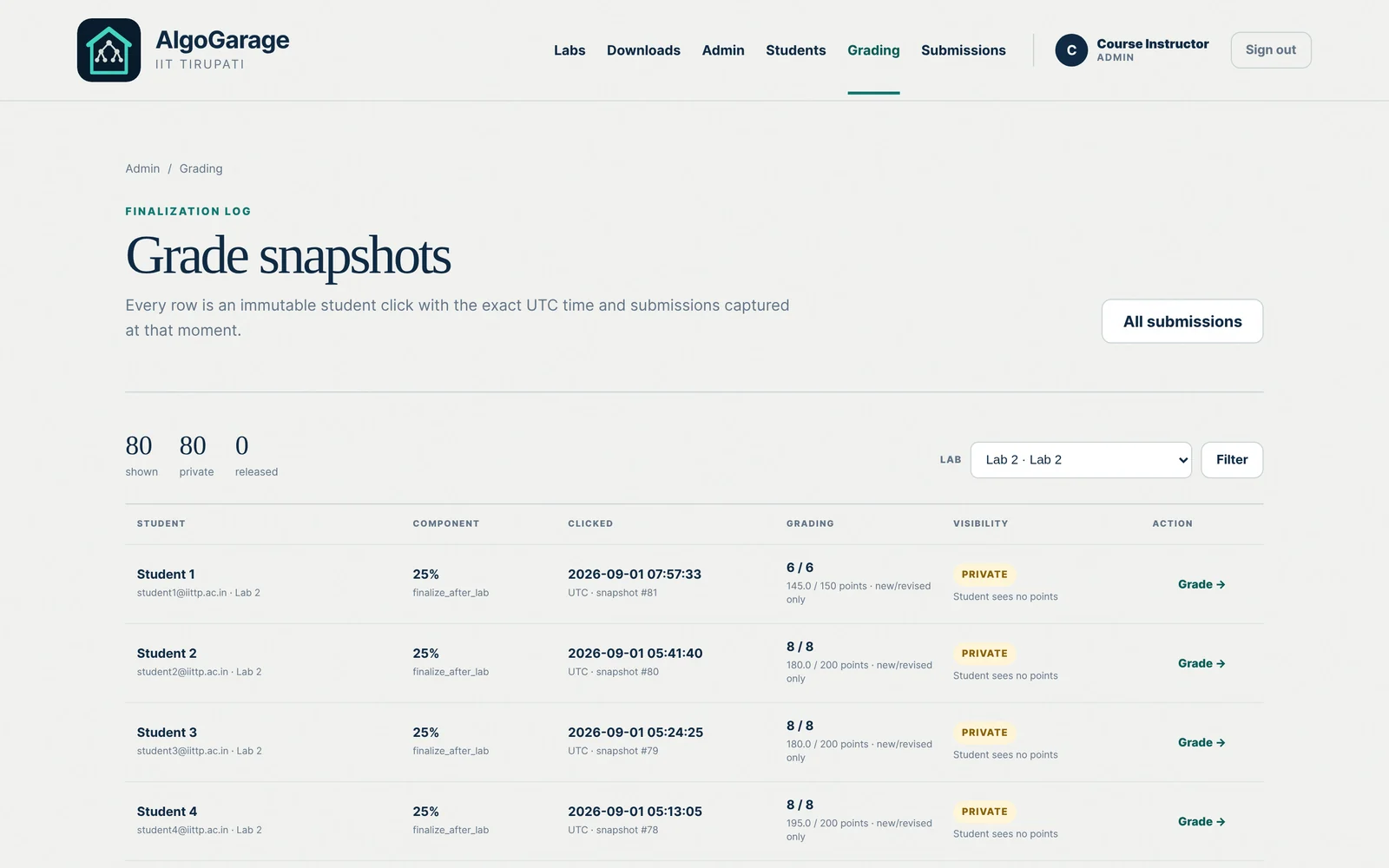This screenshot has height=868, width=1389.
Task: Click the Filter button
Action: (1232, 460)
